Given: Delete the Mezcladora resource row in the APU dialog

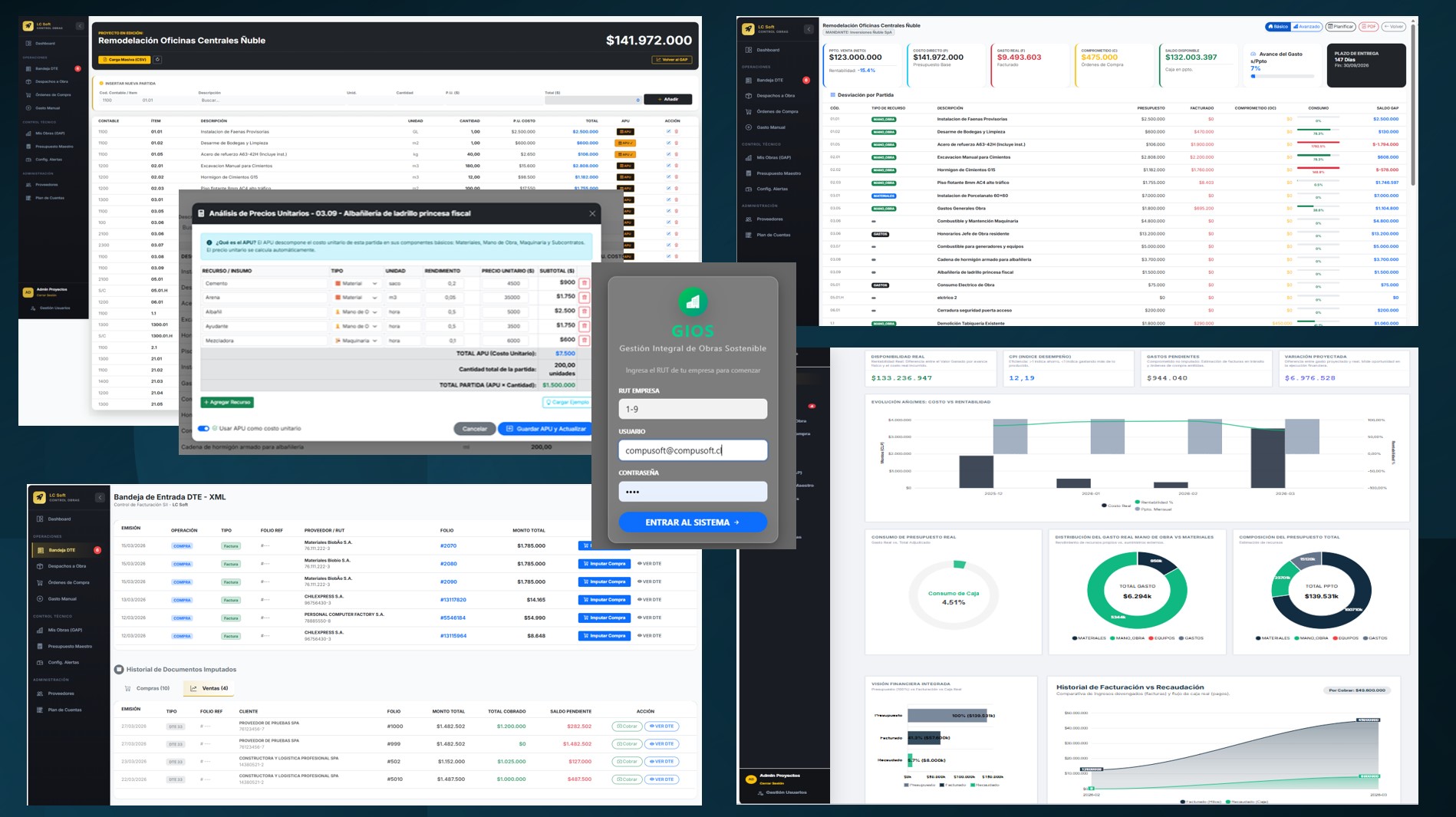Looking at the screenshot, I should [x=584, y=340].
